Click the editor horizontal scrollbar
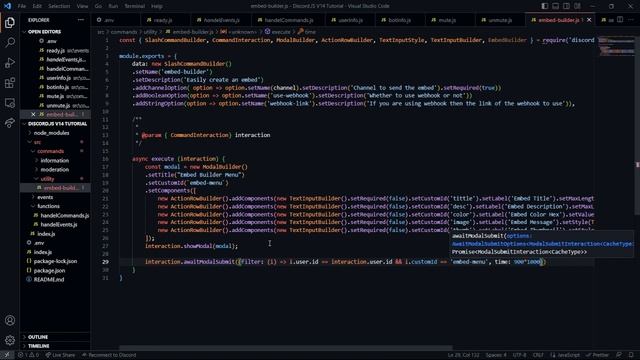Screen dimensions: 640x360 coord(286,348)
